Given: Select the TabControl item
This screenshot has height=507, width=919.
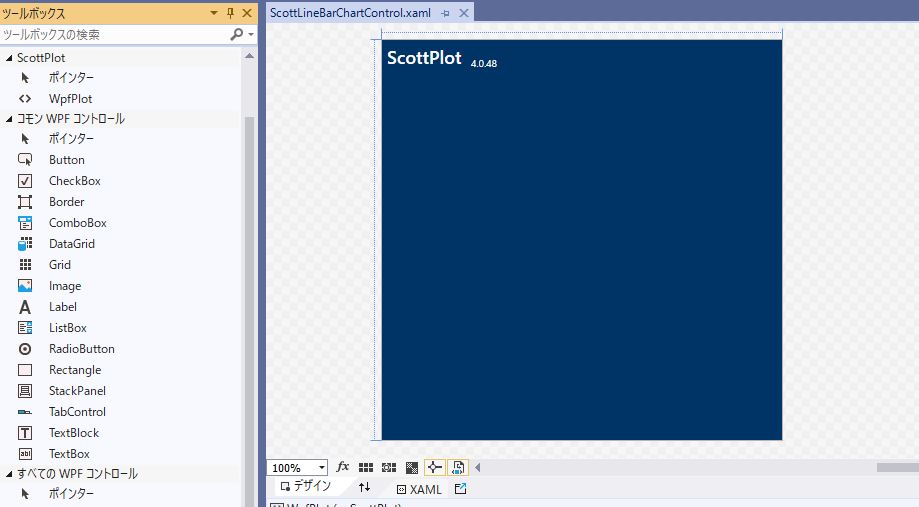Looking at the screenshot, I should coord(77,412).
